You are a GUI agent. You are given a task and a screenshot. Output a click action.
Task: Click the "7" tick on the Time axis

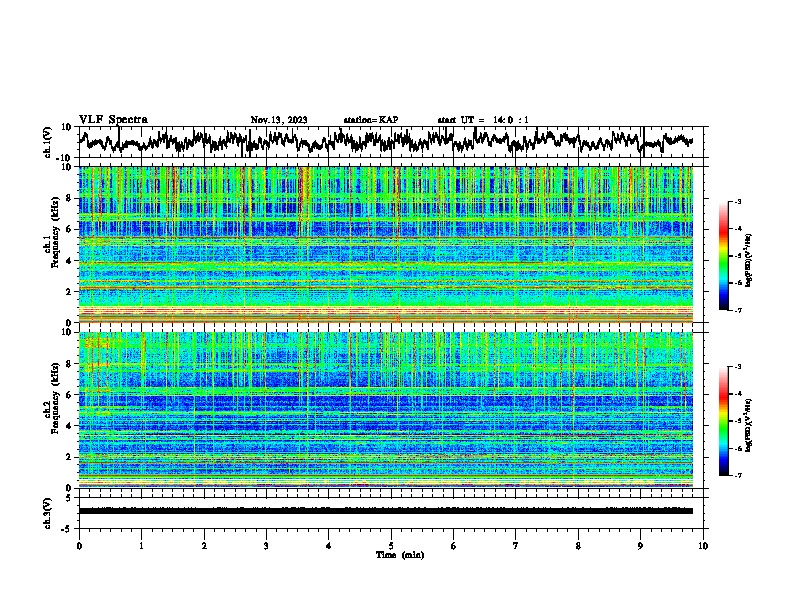[x=516, y=546]
